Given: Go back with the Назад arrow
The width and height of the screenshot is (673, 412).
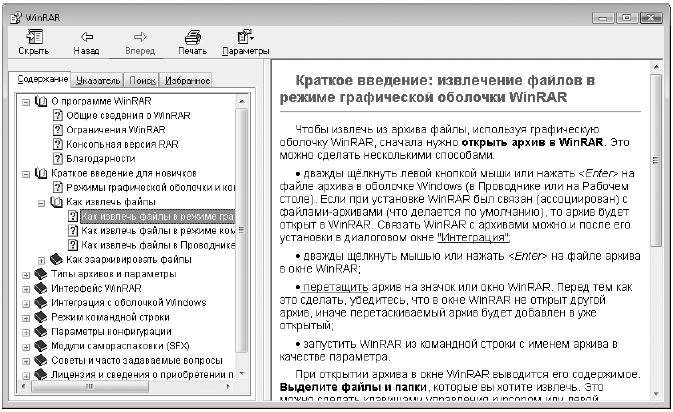Looking at the screenshot, I should tap(86, 42).
